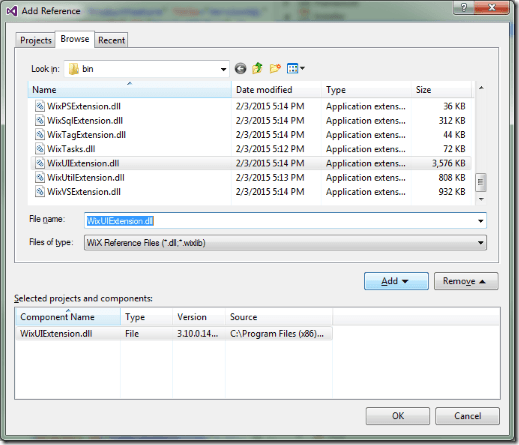Image resolution: width=519 pixels, height=445 pixels.
Task: Switch to the Projects tab
Action: click(x=36, y=40)
